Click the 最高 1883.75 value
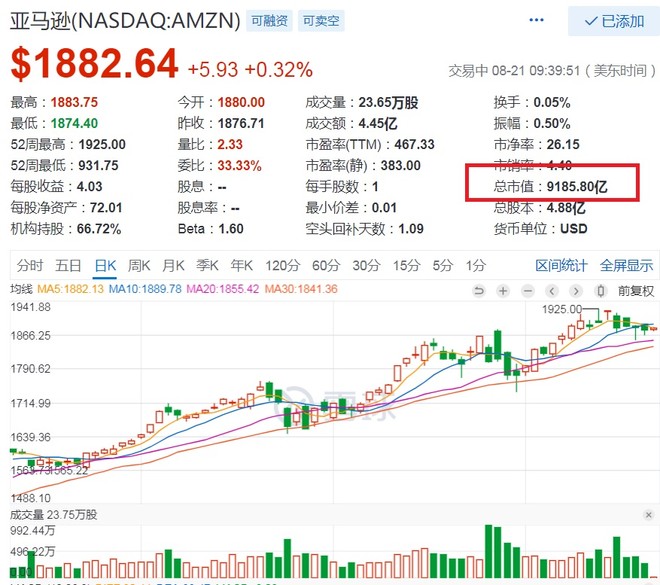The image size is (660, 585). [74, 102]
